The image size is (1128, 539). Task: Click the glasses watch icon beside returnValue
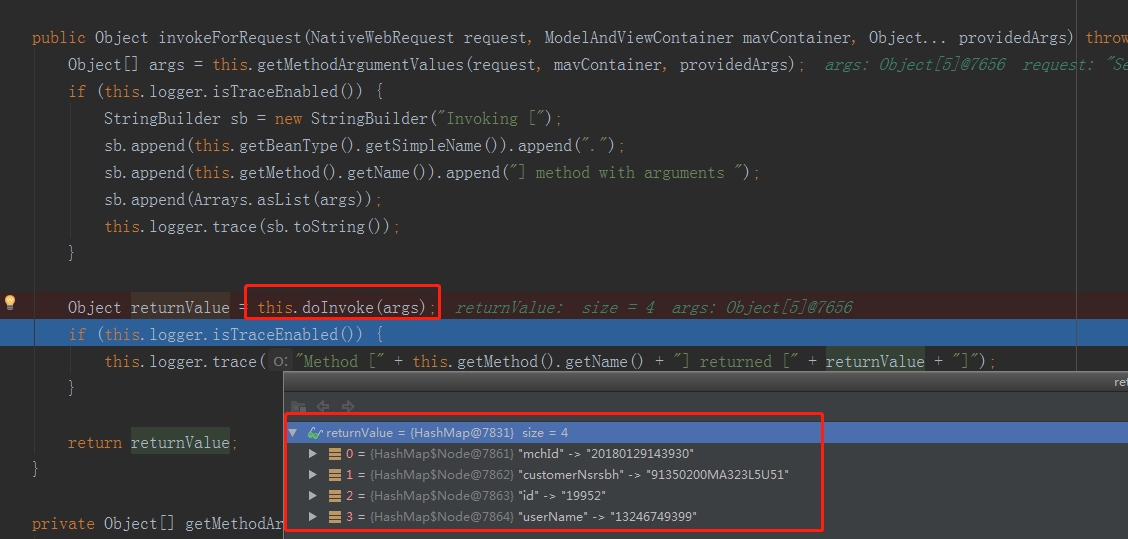[315, 433]
